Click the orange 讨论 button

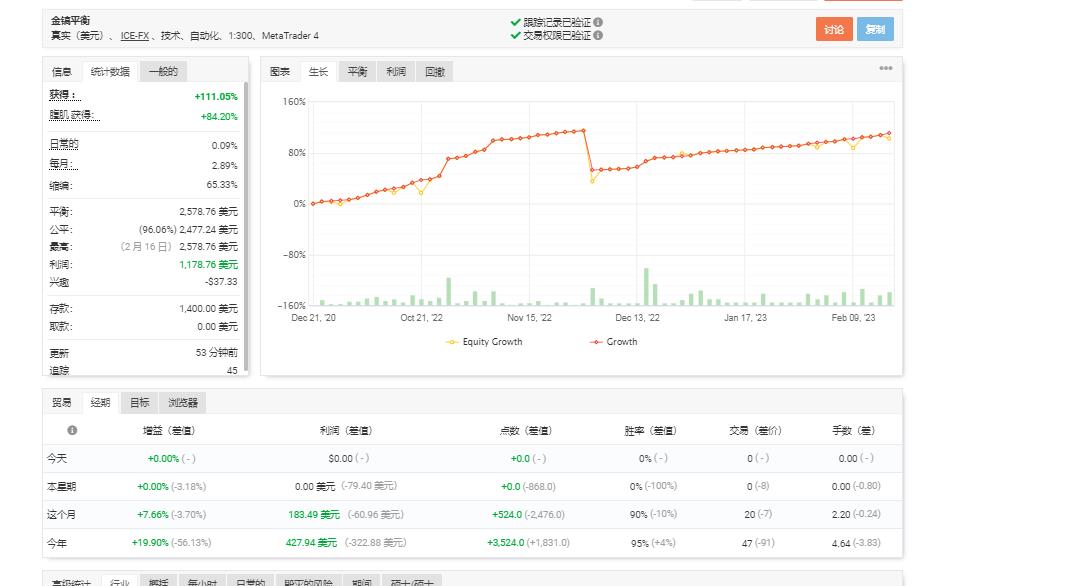(834, 29)
